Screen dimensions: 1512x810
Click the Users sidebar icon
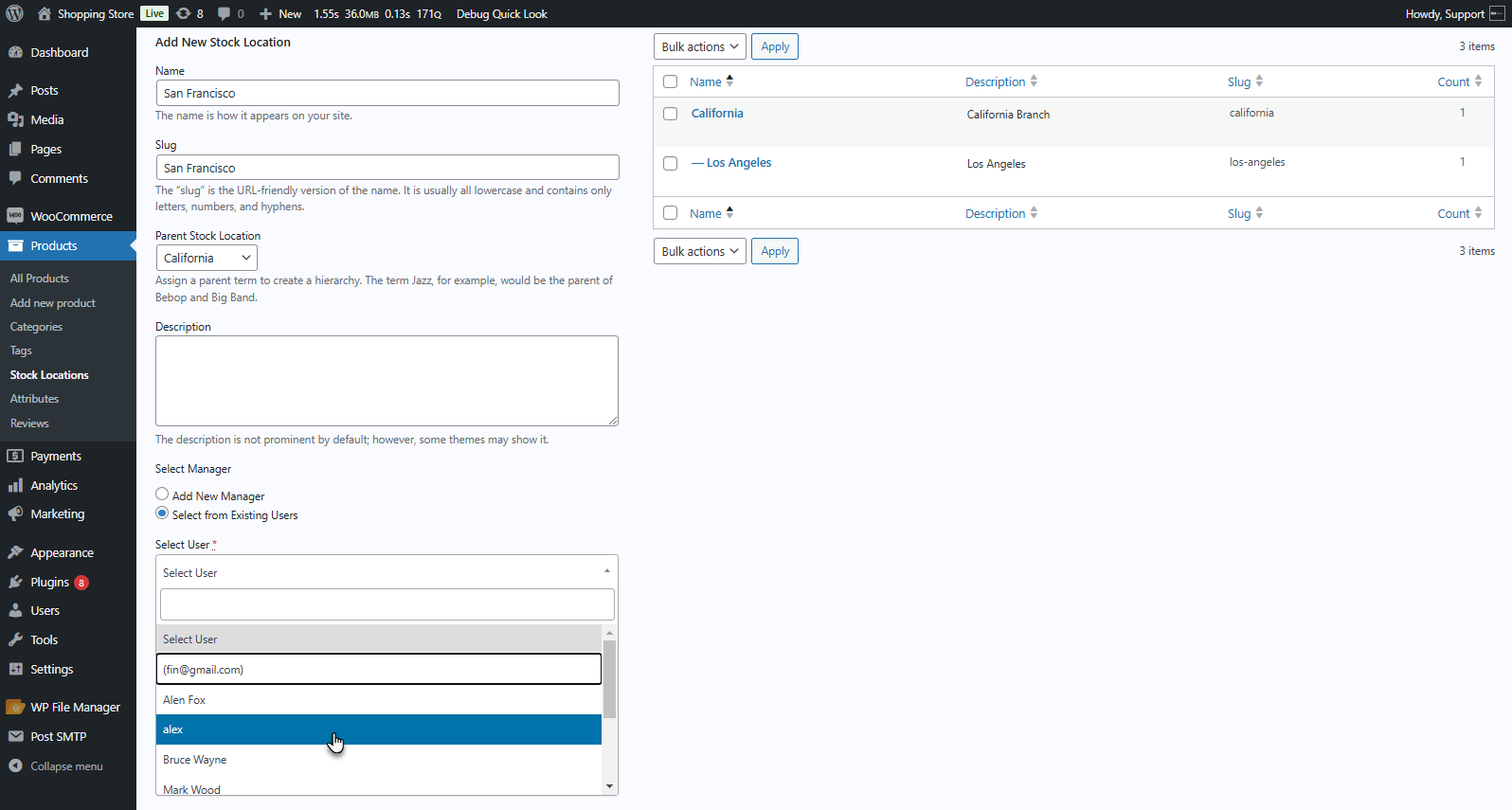(15, 610)
